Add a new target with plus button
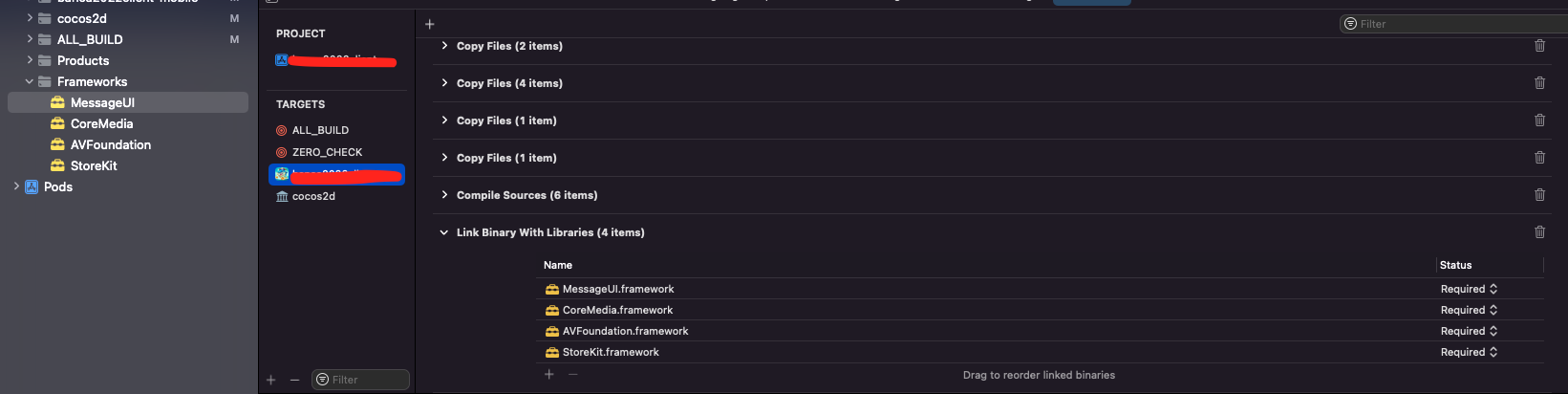 tap(271, 380)
